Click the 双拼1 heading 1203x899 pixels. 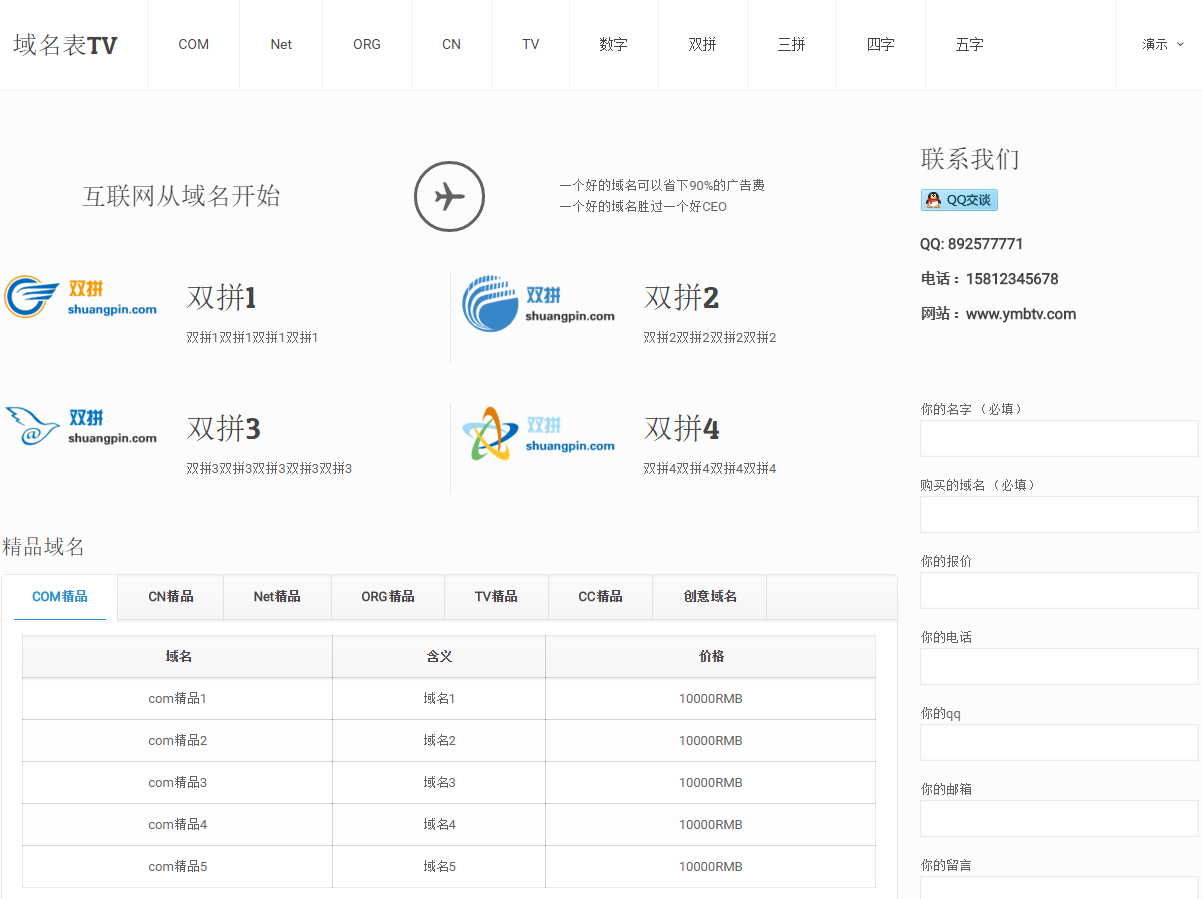pyautogui.click(x=222, y=298)
